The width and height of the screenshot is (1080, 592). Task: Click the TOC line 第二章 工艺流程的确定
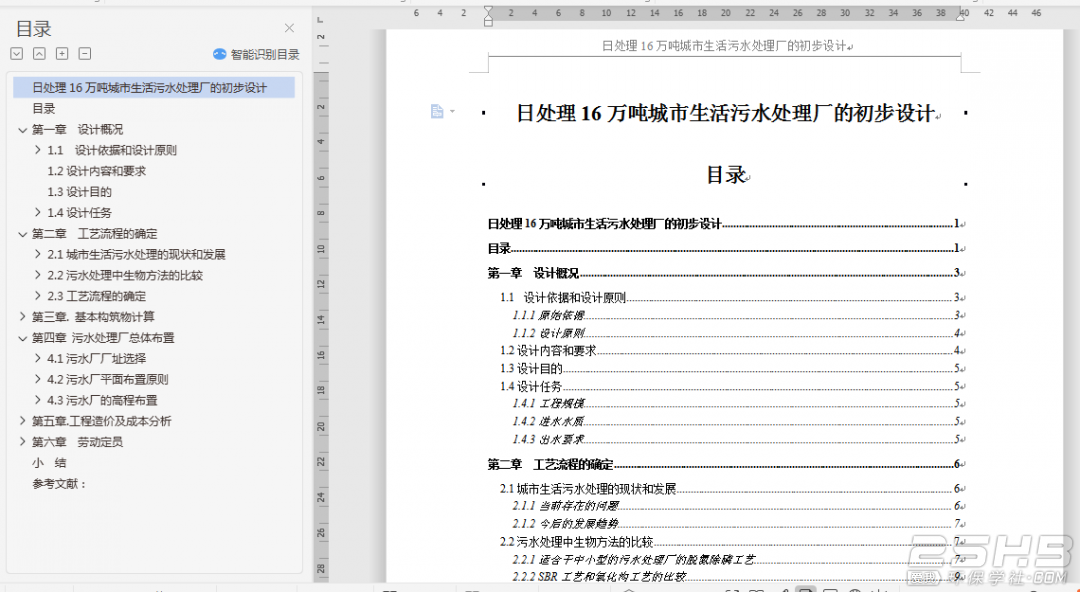click(x=724, y=465)
